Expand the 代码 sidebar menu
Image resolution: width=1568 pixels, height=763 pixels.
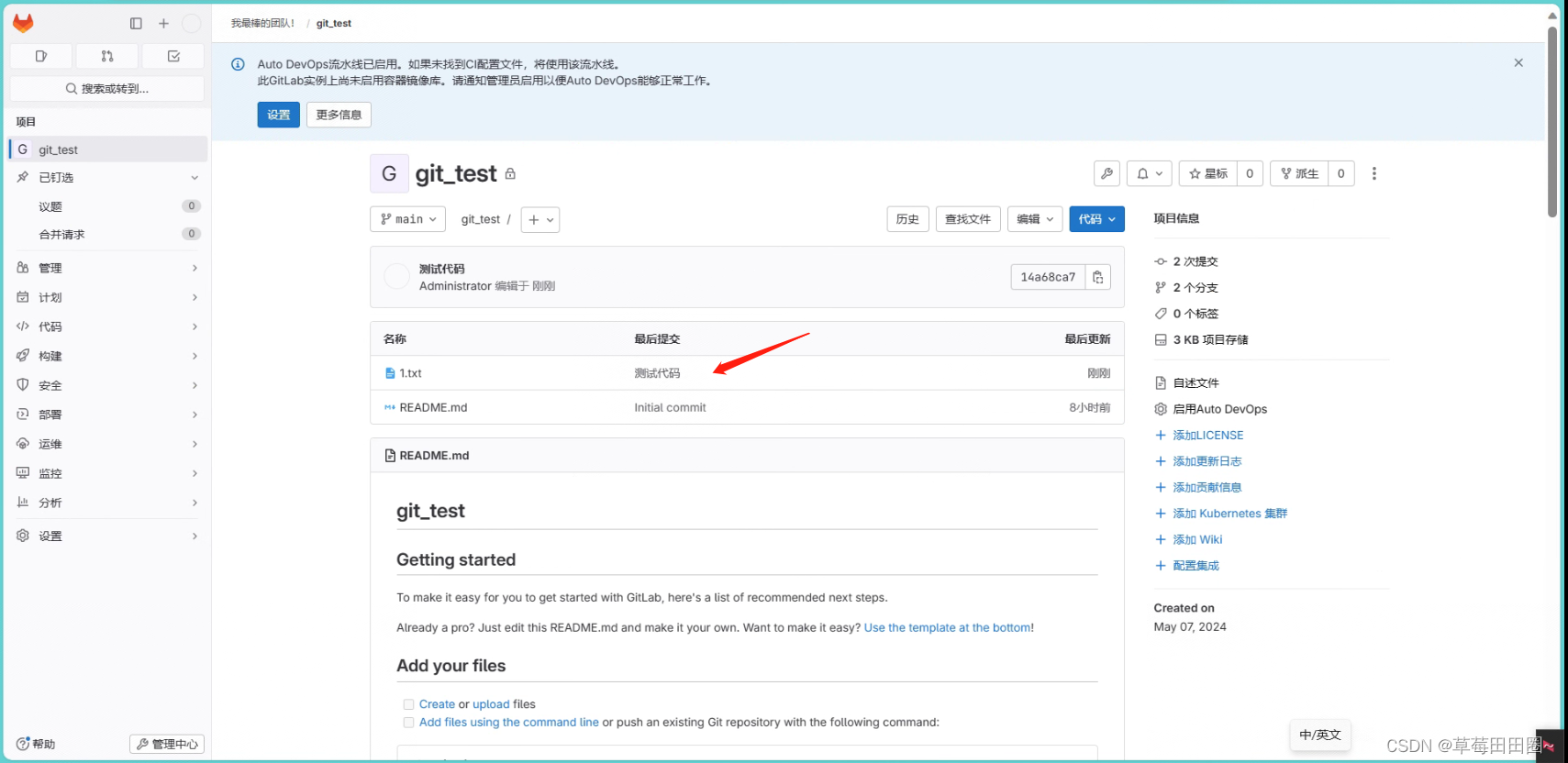click(107, 326)
